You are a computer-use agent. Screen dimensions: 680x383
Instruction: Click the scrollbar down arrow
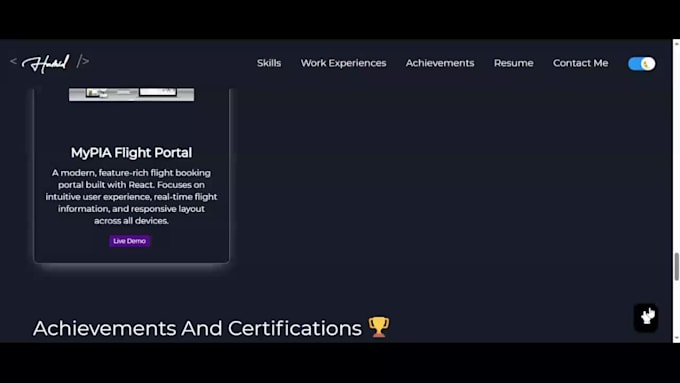pyautogui.click(x=676, y=338)
